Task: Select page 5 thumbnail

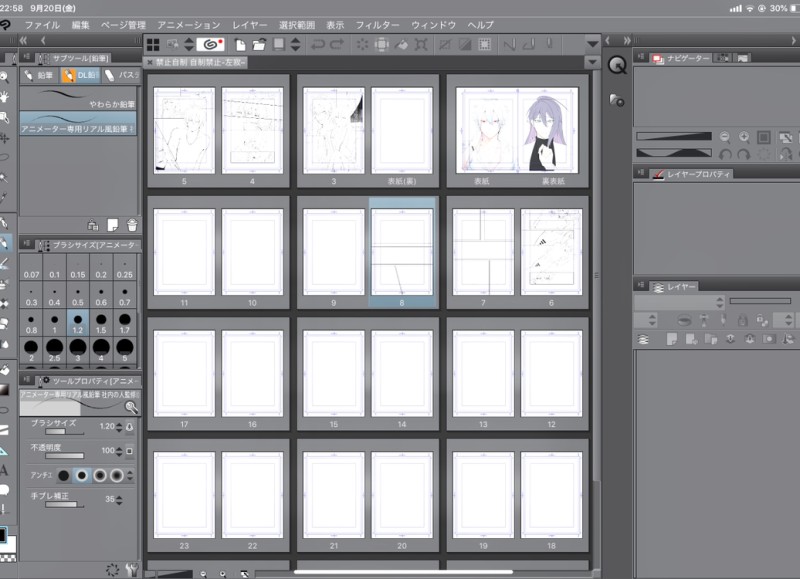Action: (x=184, y=131)
